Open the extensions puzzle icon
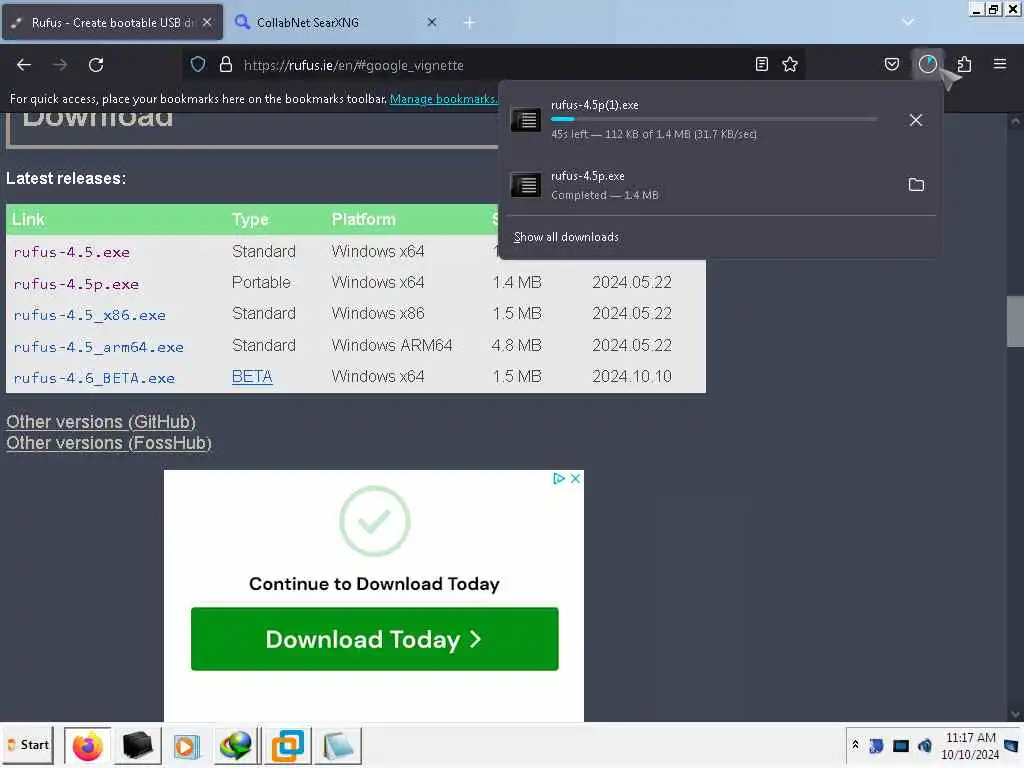The width and height of the screenshot is (1024, 768). tap(964, 64)
